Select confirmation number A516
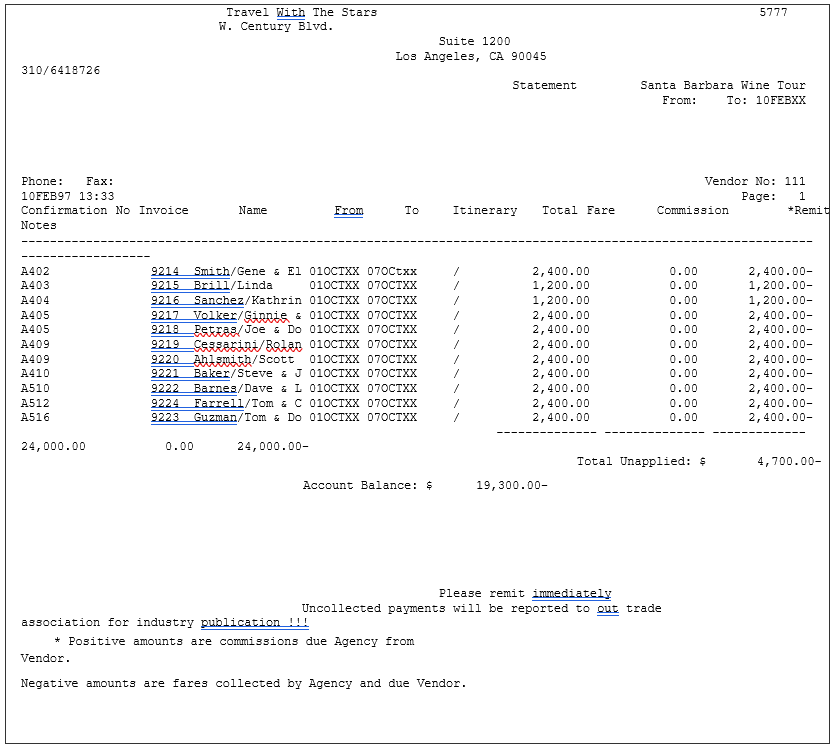 click(x=35, y=418)
